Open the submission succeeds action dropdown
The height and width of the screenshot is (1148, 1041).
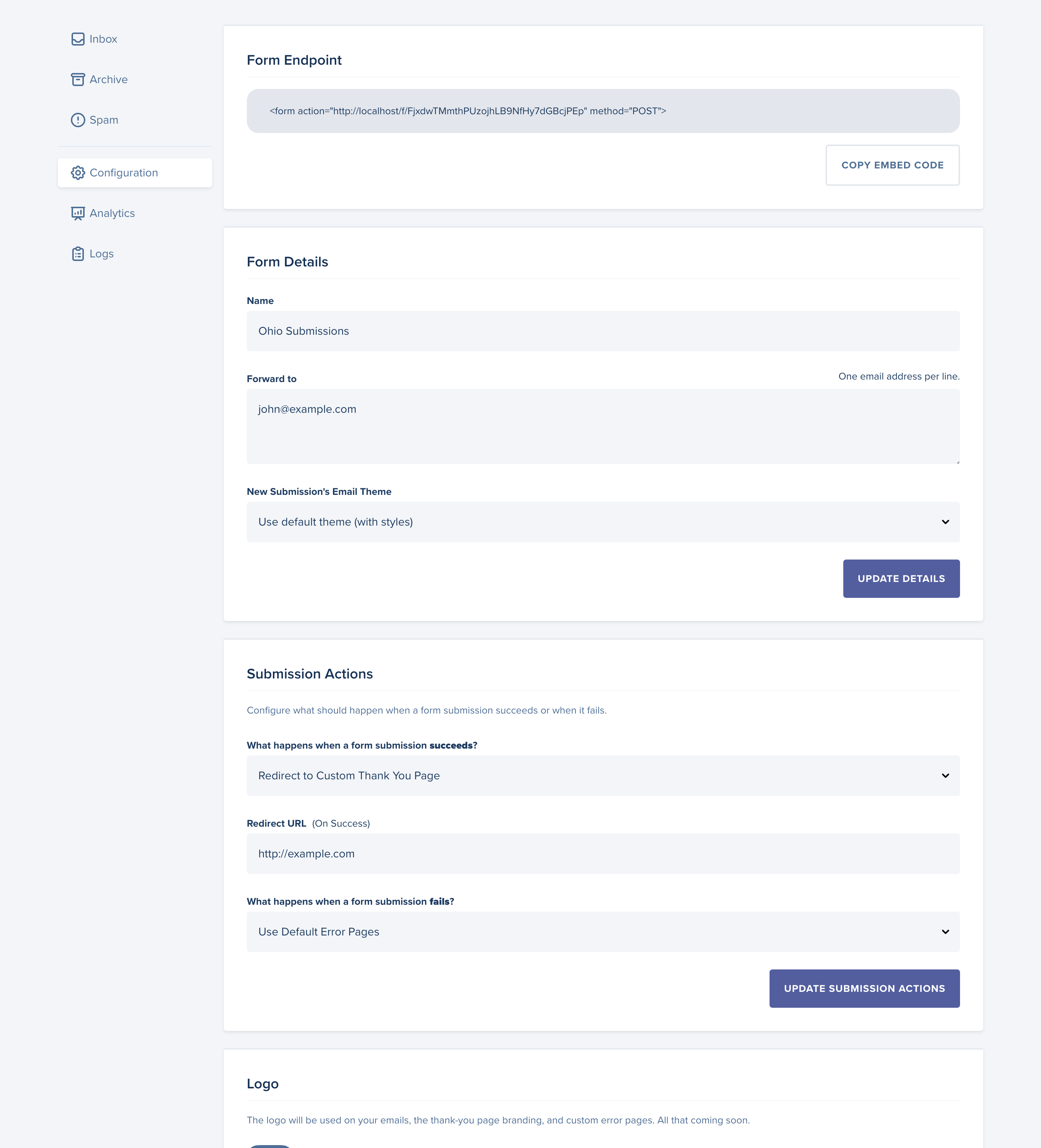603,775
